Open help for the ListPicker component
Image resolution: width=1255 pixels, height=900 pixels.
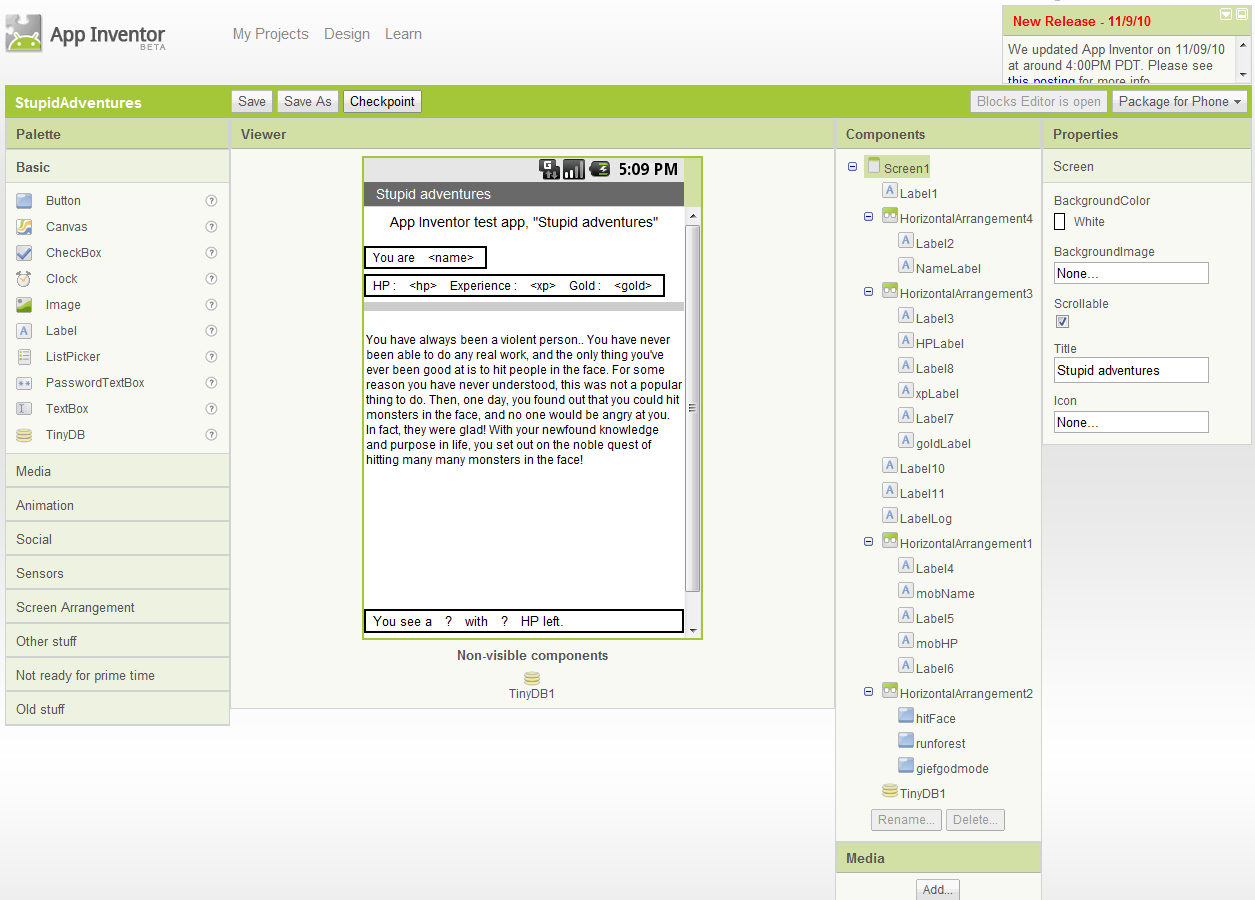coord(211,357)
